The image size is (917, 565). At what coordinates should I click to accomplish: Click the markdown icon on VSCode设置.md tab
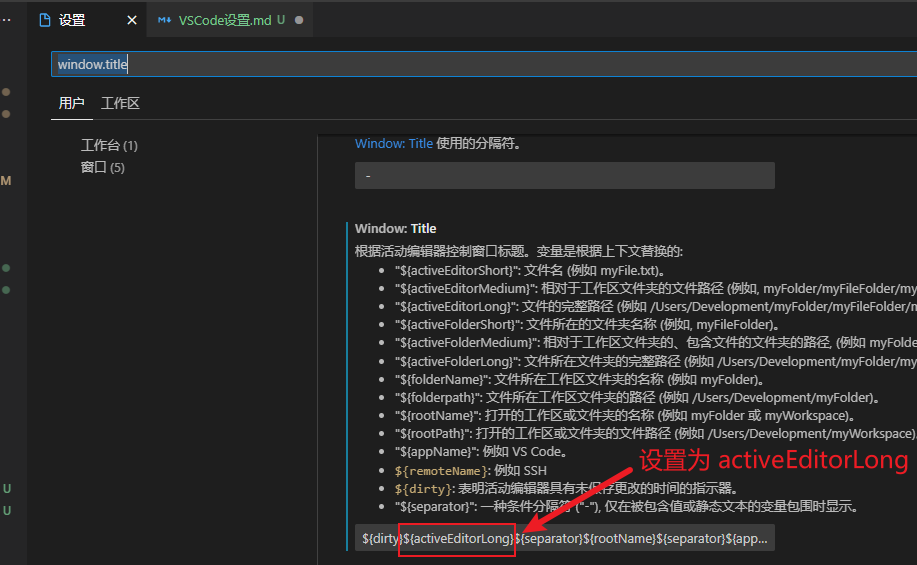click(x=165, y=20)
